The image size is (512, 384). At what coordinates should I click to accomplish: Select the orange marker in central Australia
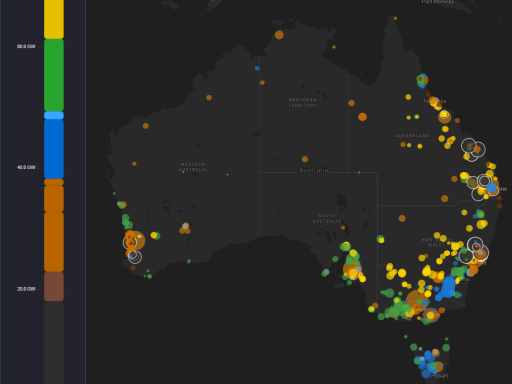coord(305,159)
